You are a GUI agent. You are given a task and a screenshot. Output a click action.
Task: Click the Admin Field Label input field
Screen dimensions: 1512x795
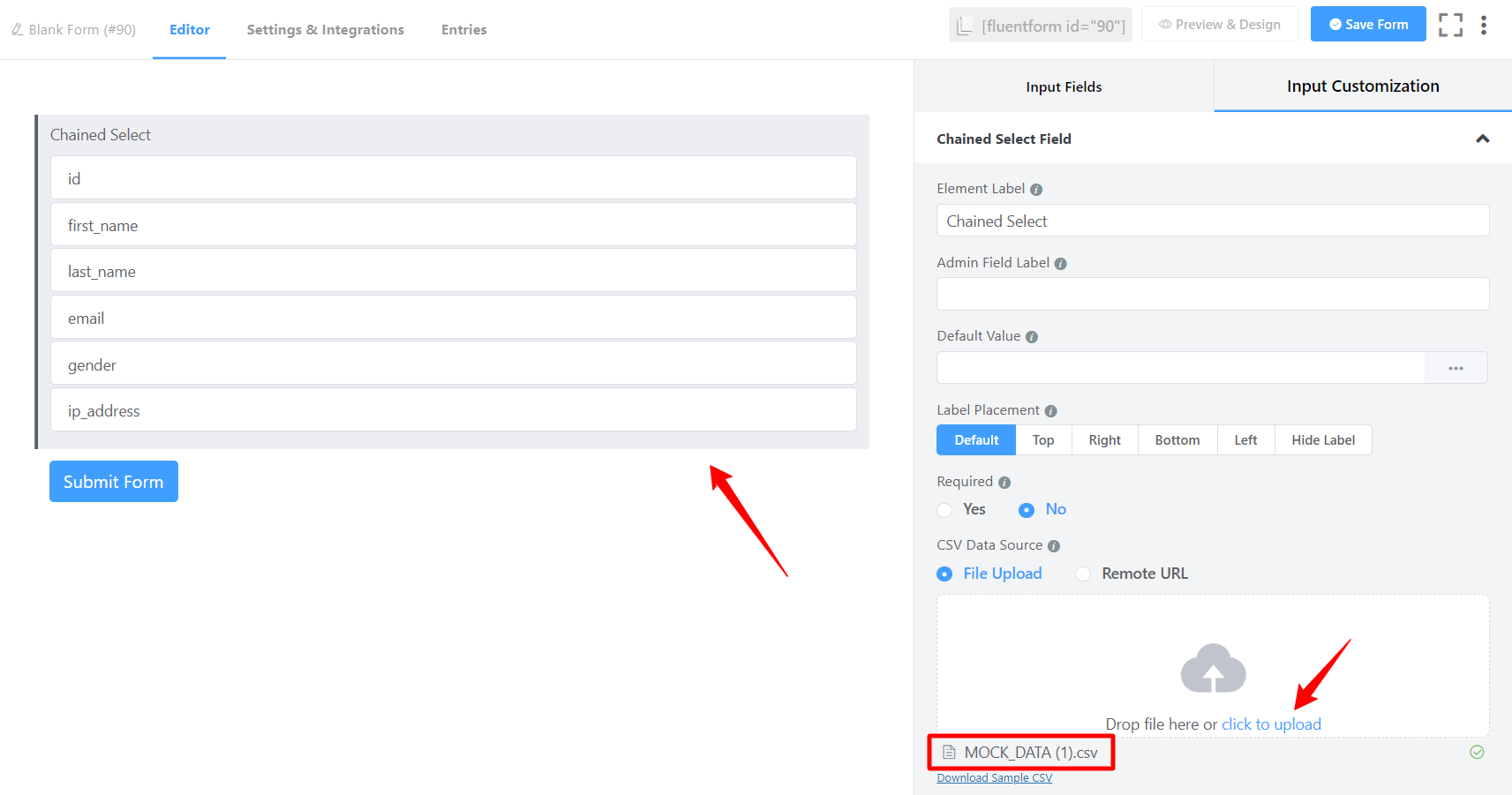tap(1212, 294)
